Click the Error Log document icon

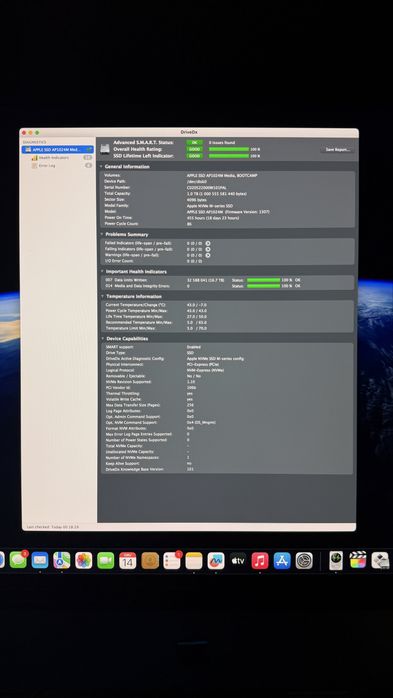[x=34, y=166]
